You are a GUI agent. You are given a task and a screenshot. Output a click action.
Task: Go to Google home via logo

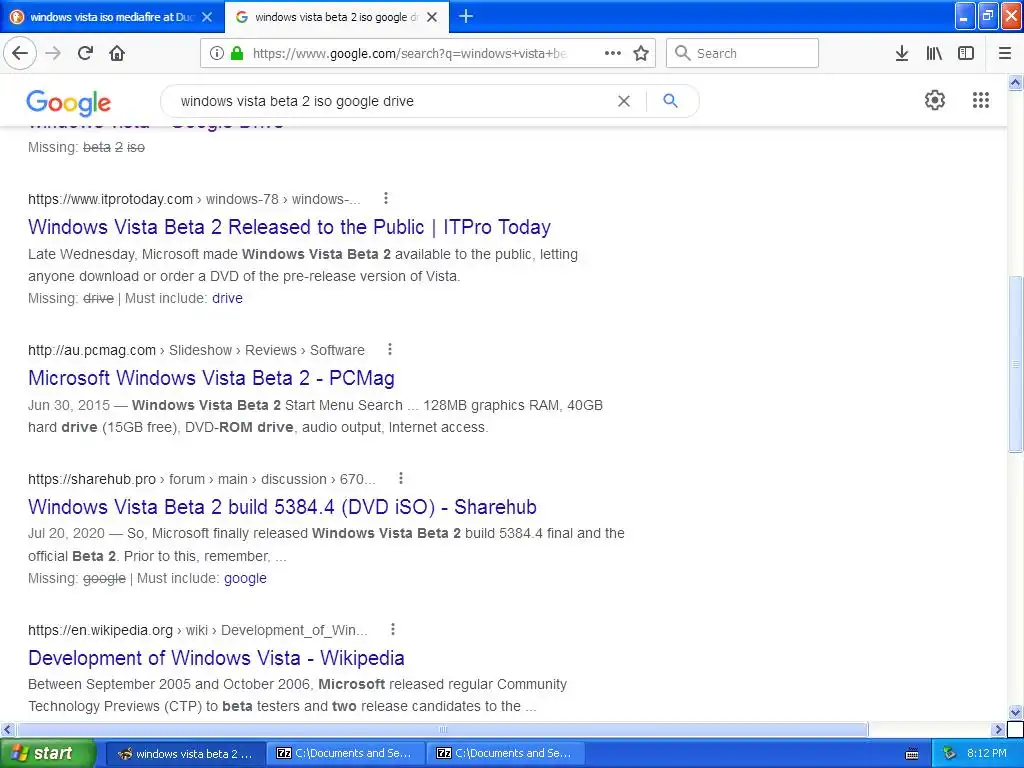click(69, 102)
